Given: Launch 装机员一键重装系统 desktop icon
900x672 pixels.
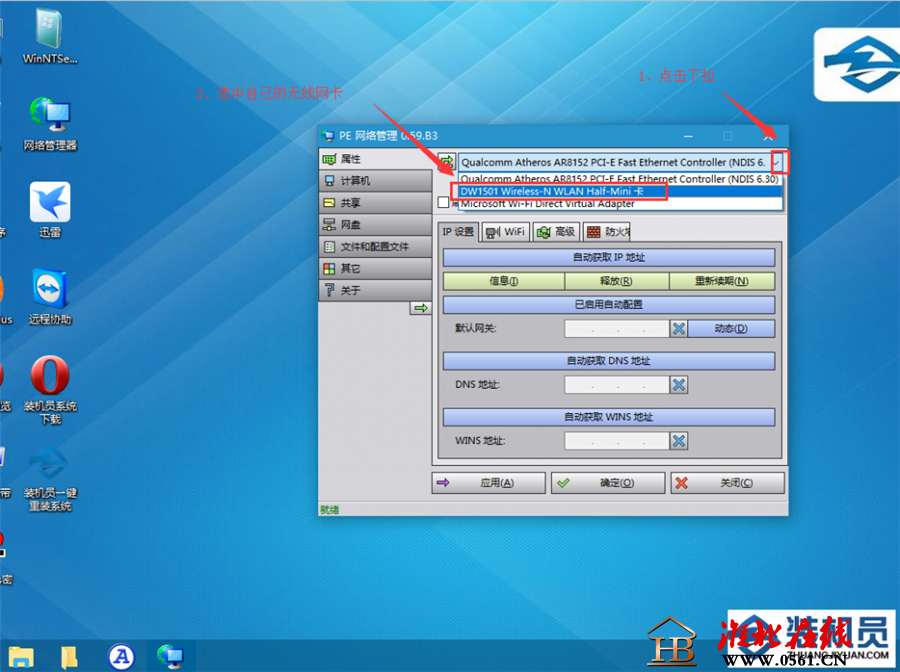Looking at the screenshot, I should pos(50,477).
